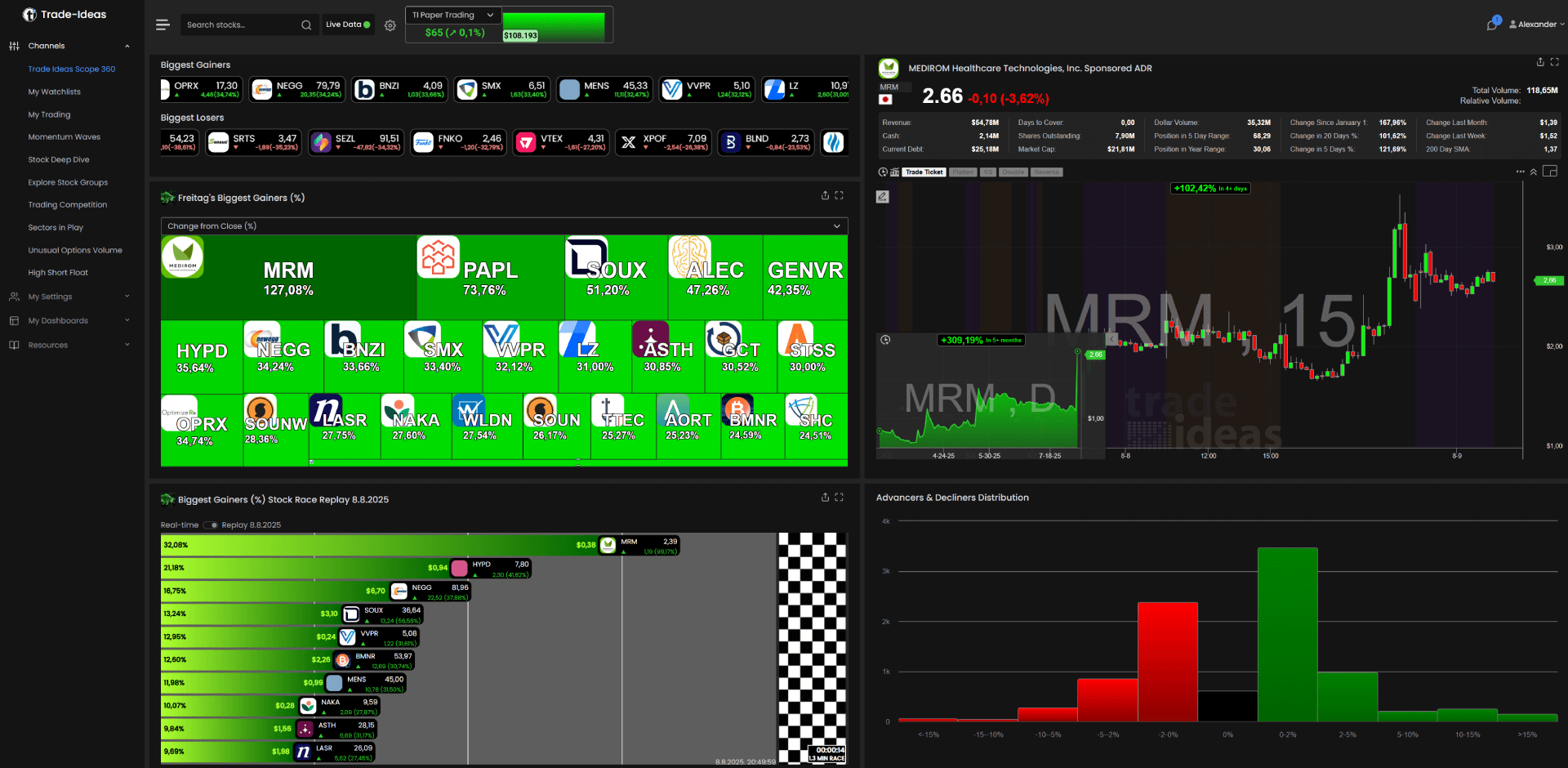Screen dimensions: 1568x768
Task: Click the Flatten button
Action: (x=963, y=172)
